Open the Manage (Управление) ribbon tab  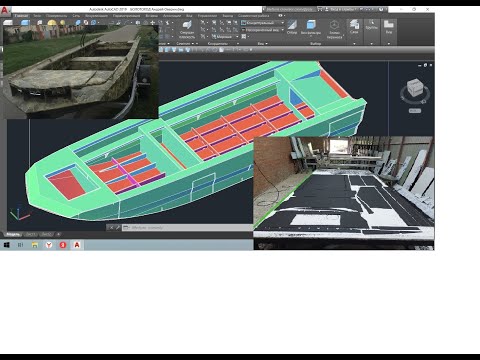coord(207,16)
